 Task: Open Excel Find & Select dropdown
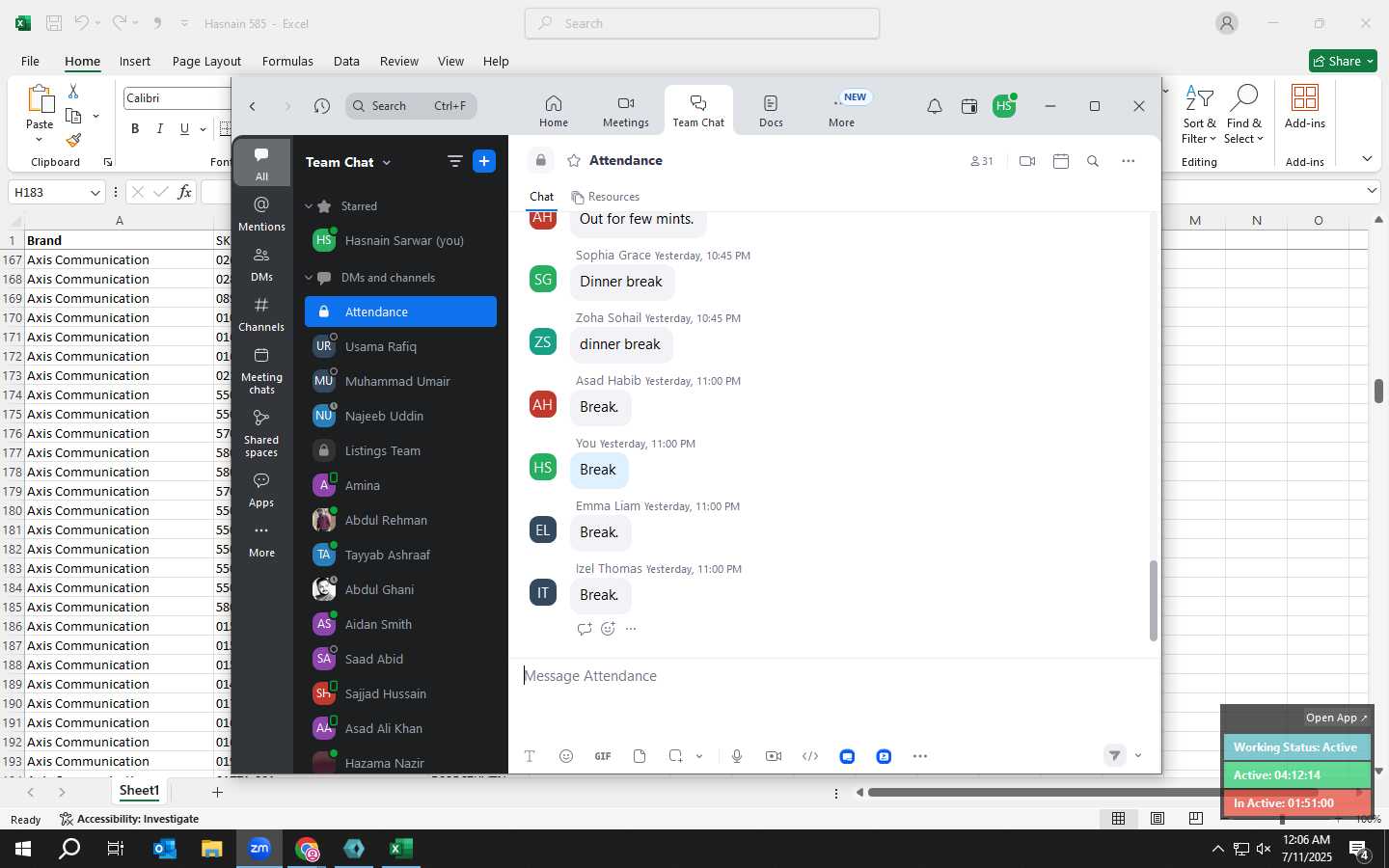pyautogui.click(x=1243, y=114)
